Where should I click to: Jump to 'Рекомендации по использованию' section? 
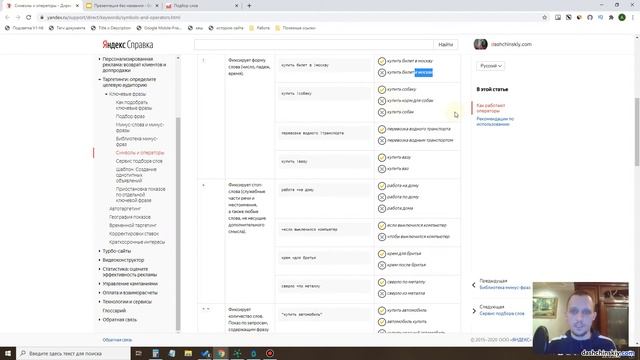(495, 121)
